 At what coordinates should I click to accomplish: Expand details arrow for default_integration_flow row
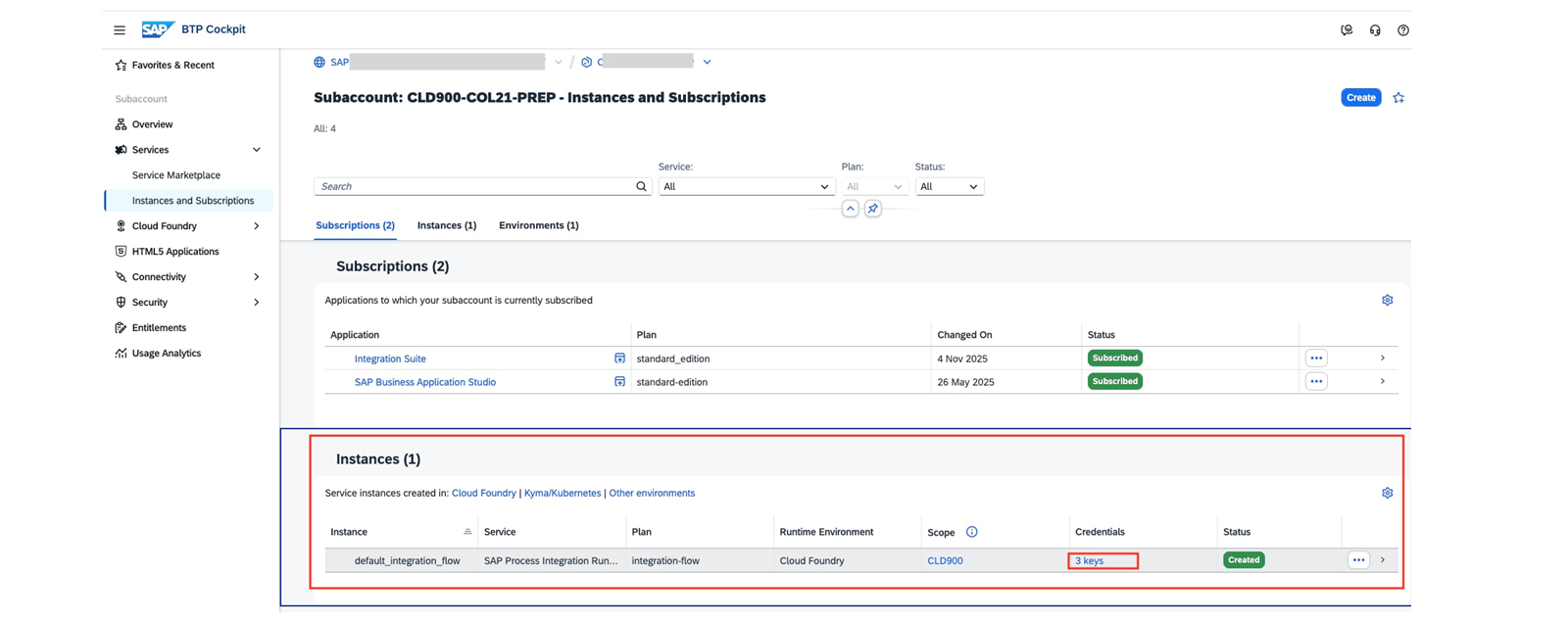pos(1383,560)
